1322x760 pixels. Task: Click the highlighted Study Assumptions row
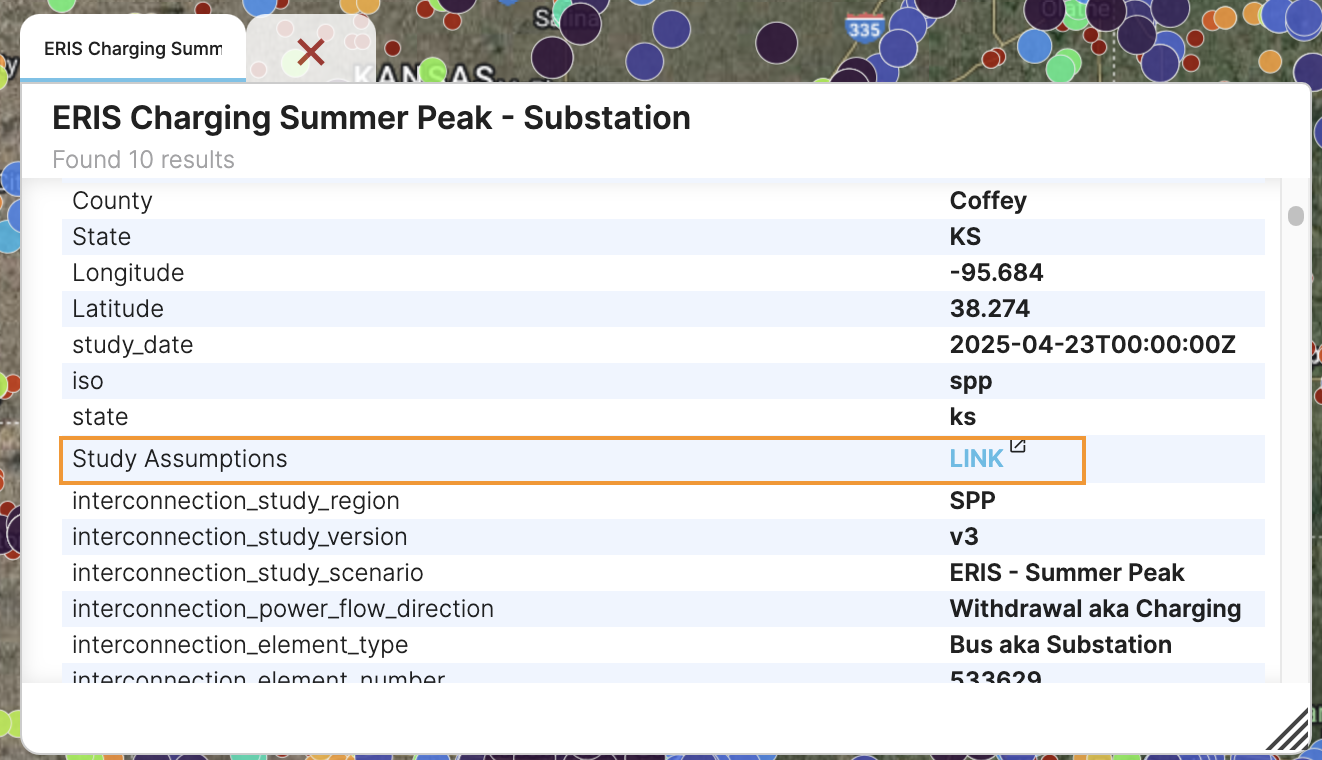[x=573, y=458]
